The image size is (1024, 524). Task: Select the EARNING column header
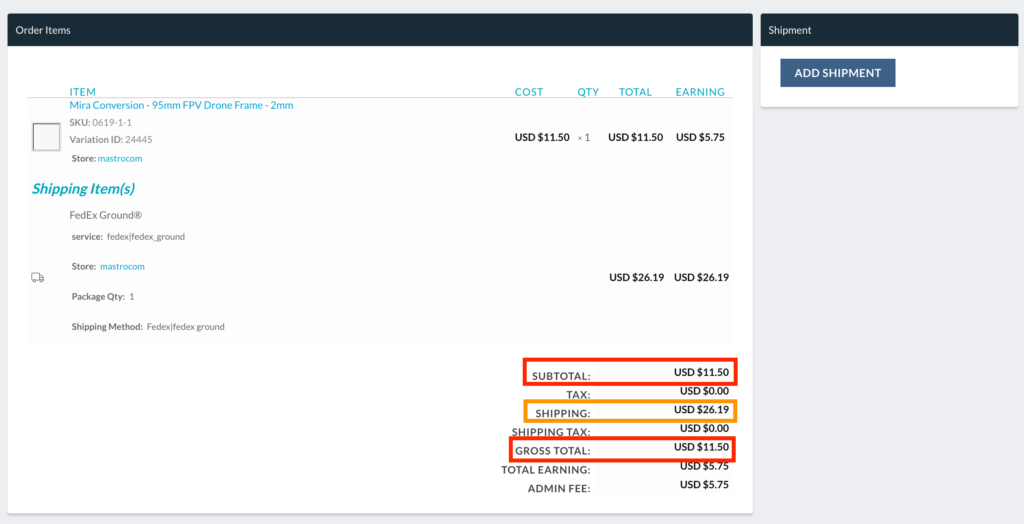[x=700, y=92]
